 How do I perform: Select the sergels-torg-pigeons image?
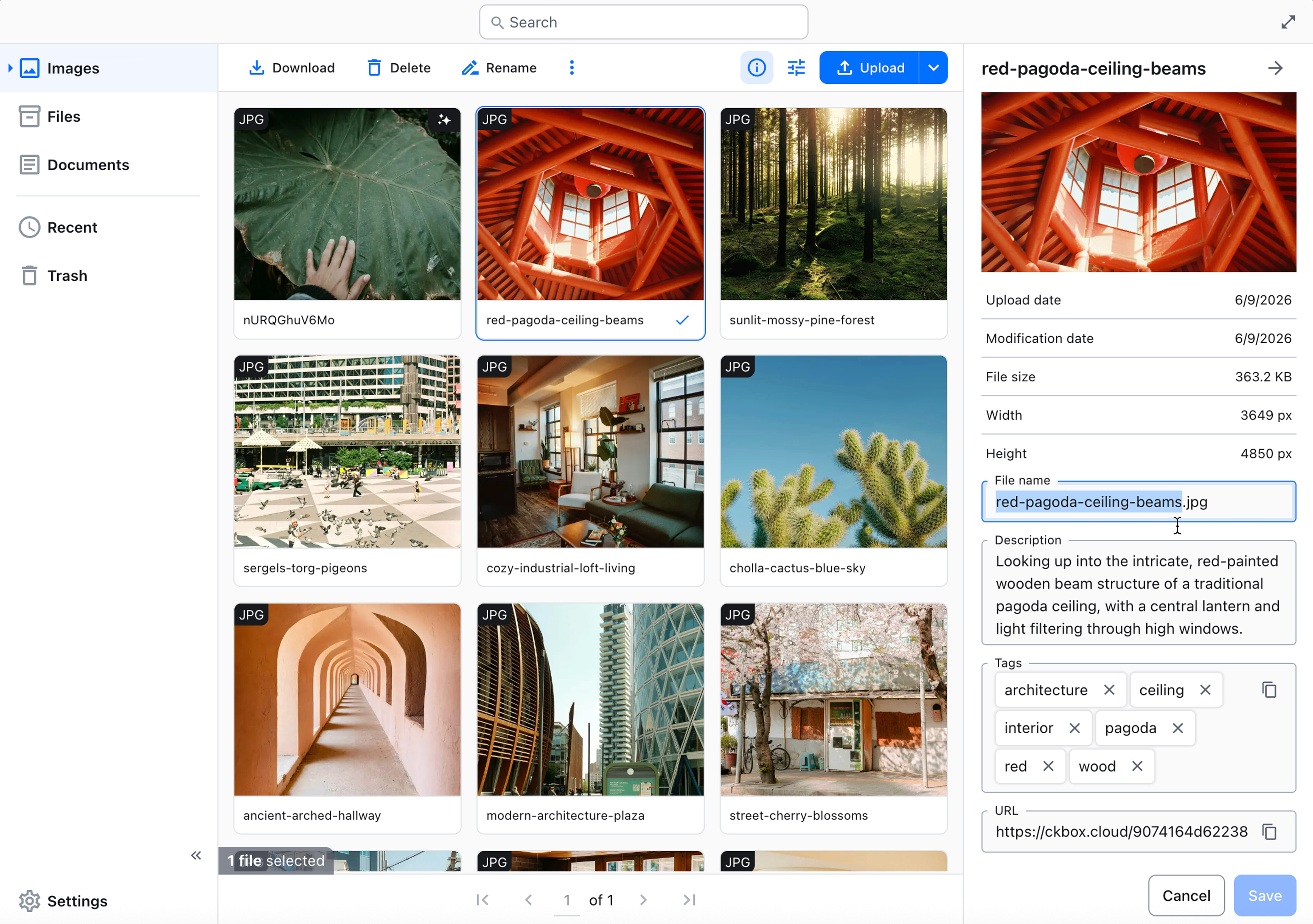point(347,452)
